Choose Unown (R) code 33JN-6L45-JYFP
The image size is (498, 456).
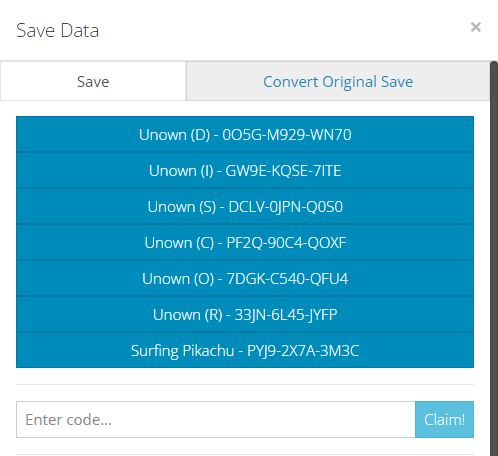pos(245,314)
